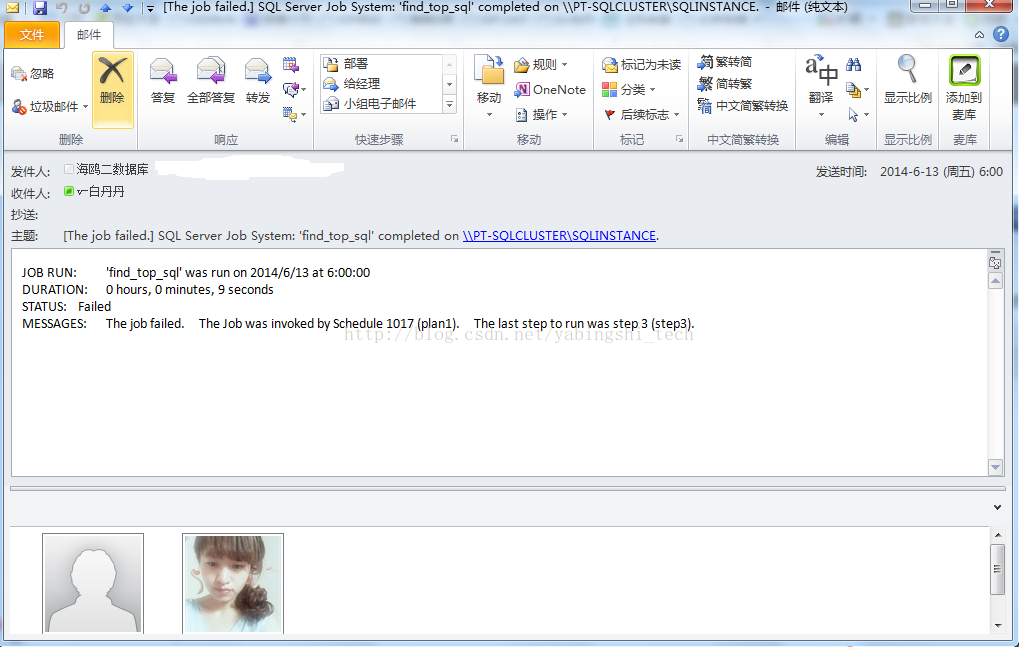Click 标记为未读 mark as unread

tap(641, 64)
